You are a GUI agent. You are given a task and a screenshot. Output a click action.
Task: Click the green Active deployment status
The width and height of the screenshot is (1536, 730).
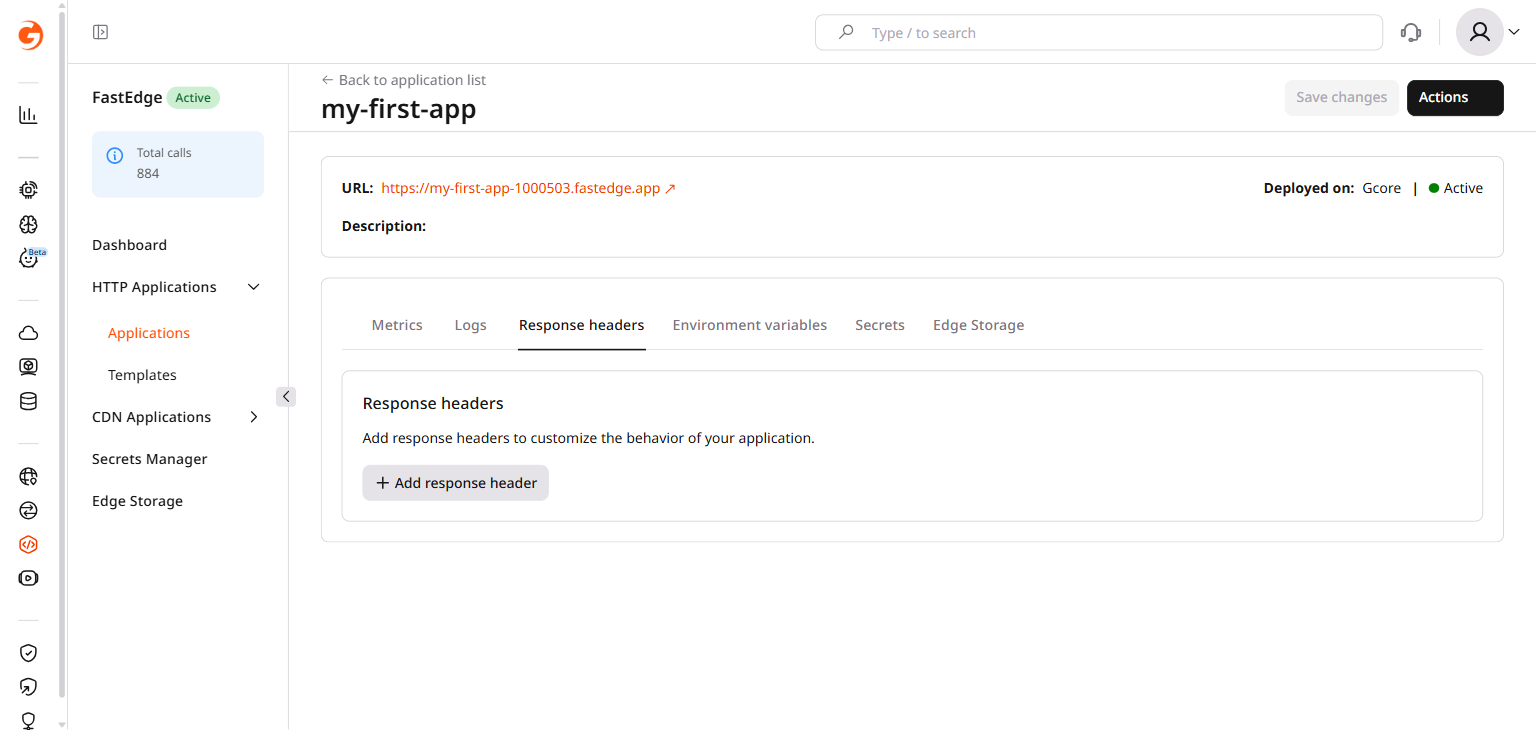point(1456,188)
